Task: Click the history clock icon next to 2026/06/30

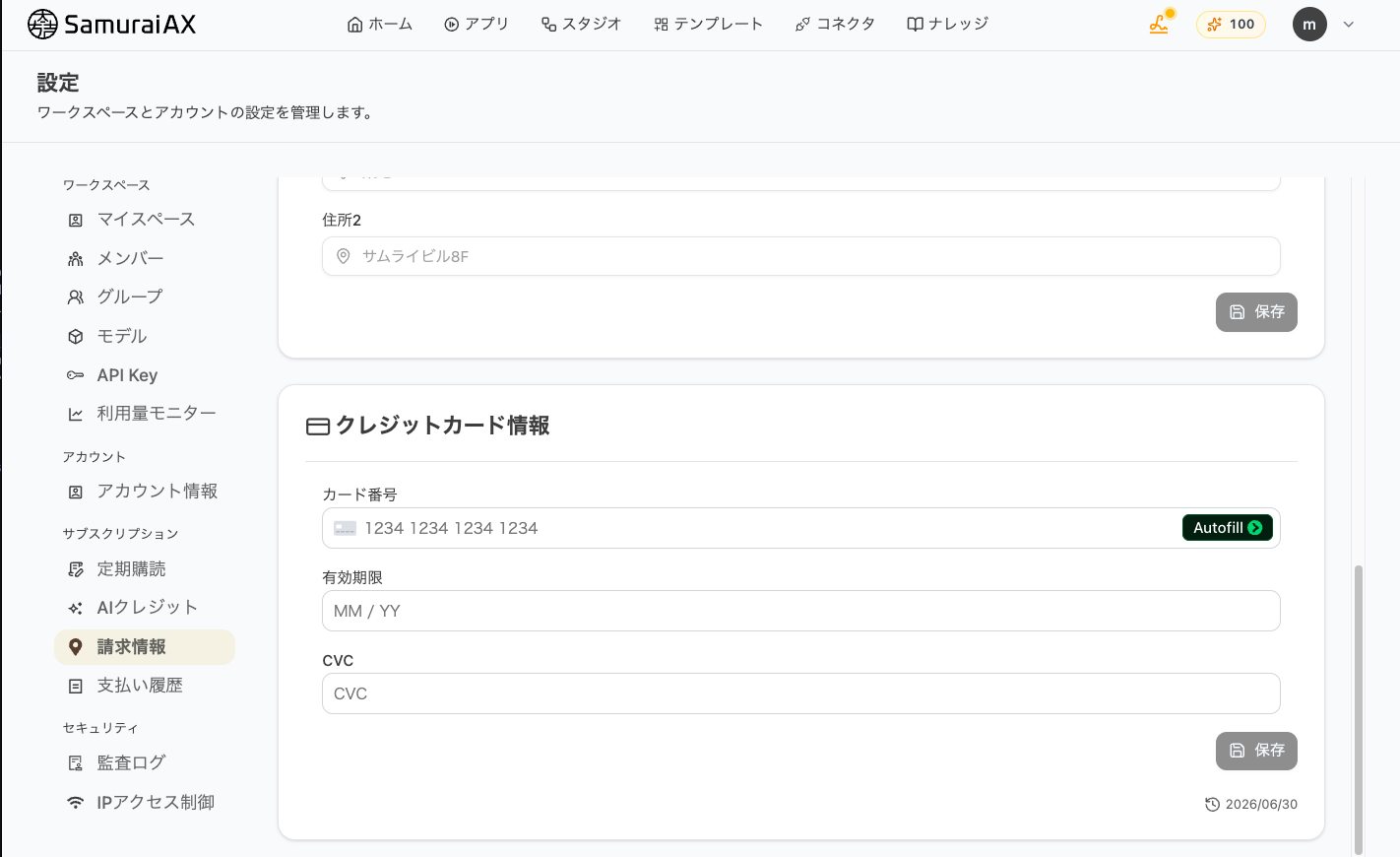Action: coord(1213,805)
